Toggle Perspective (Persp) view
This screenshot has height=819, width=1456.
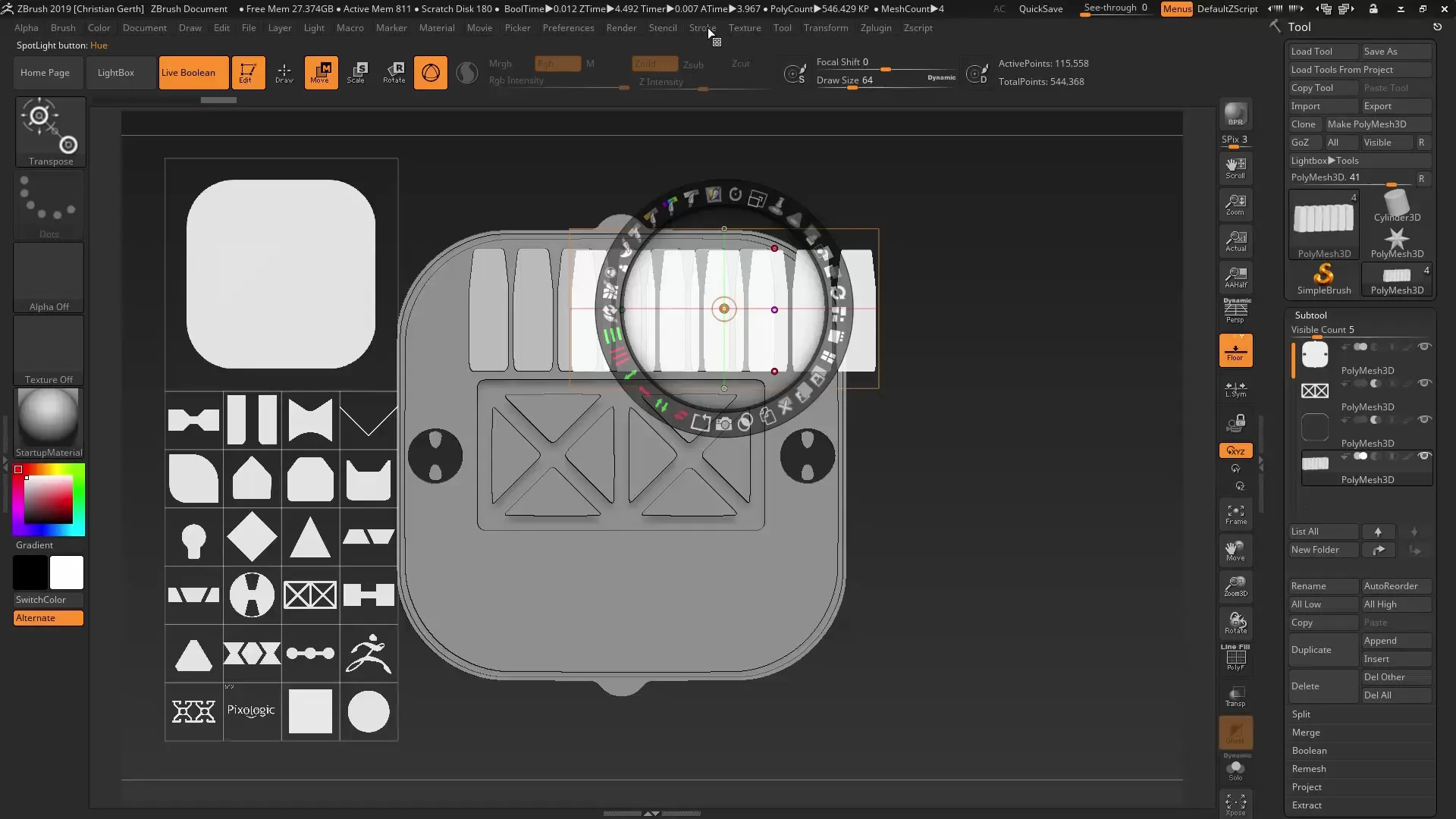tap(1235, 312)
